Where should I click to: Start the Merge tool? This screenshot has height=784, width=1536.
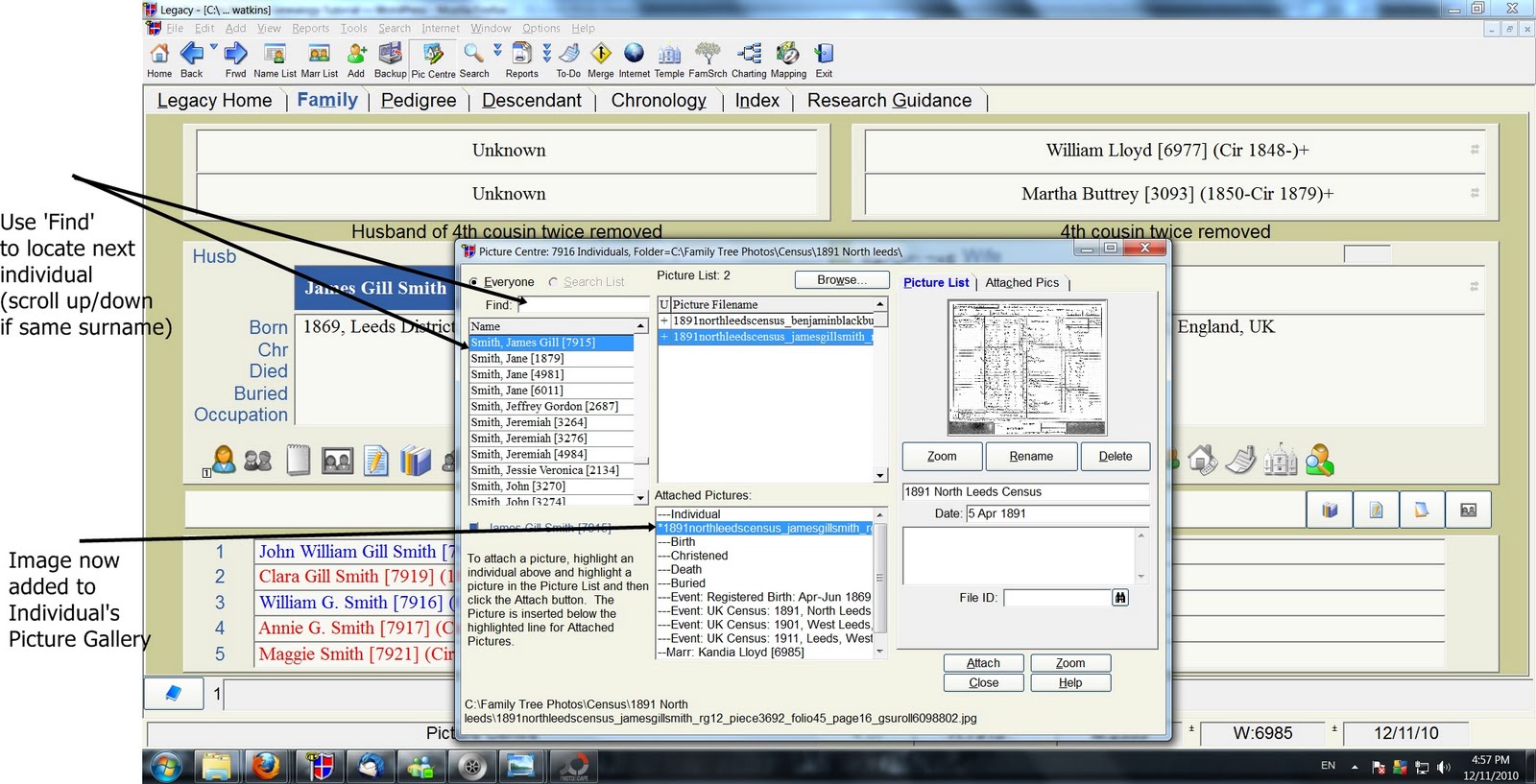tap(601, 59)
